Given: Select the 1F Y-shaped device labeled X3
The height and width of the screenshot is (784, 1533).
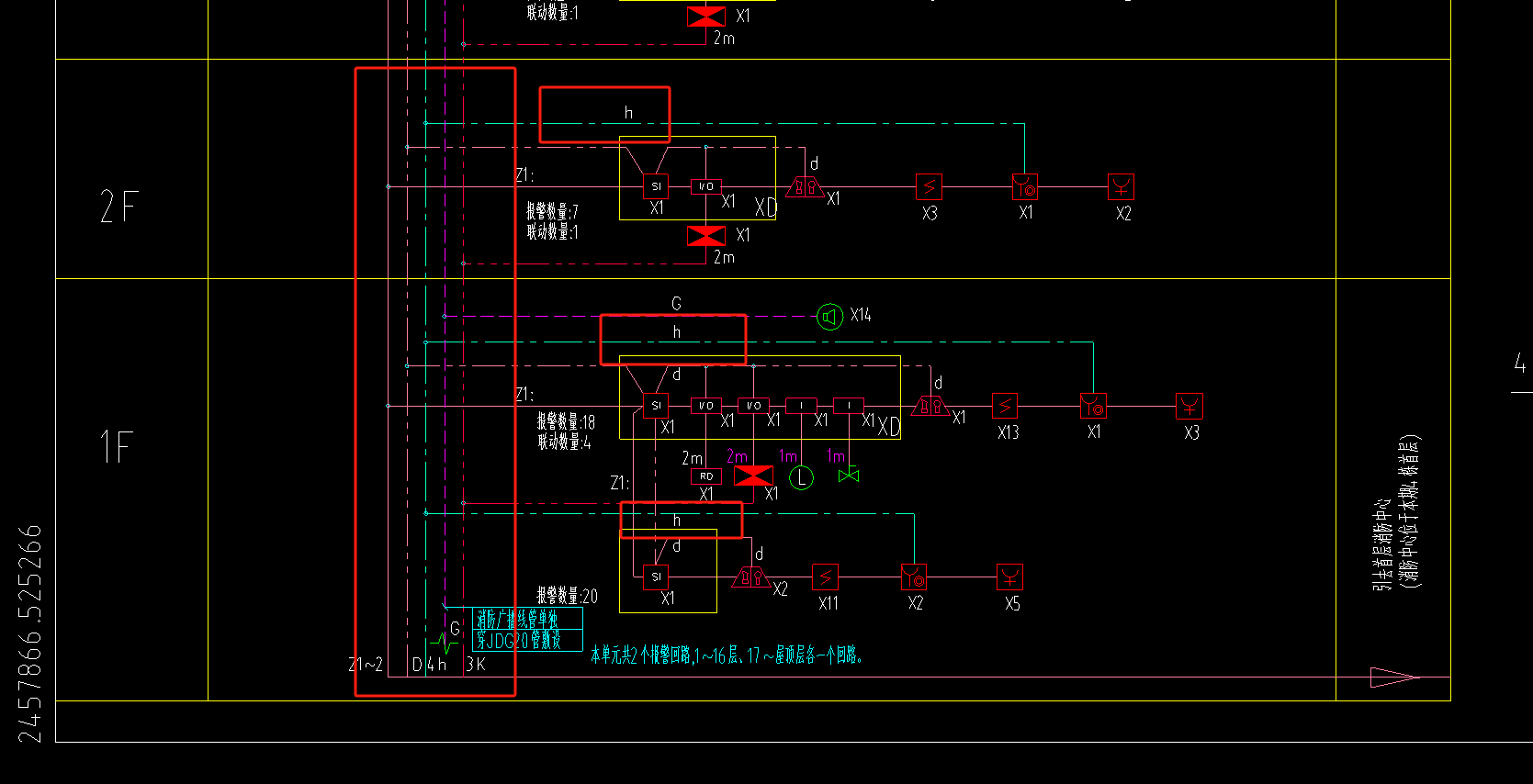Looking at the screenshot, I should (1189, 406).
